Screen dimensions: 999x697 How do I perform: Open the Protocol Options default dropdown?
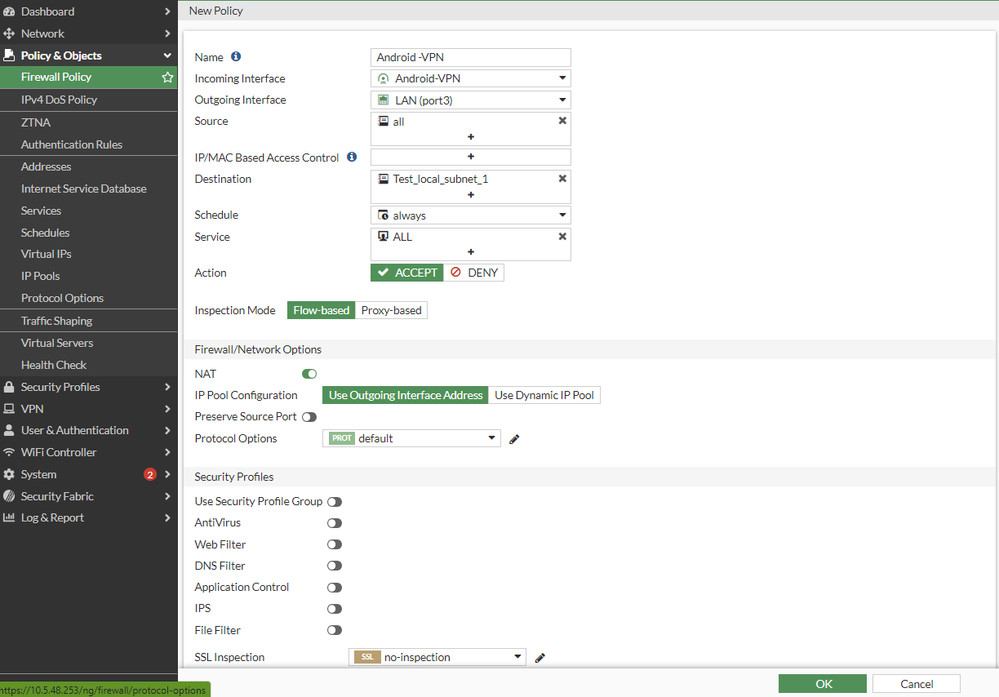point(412,438)
